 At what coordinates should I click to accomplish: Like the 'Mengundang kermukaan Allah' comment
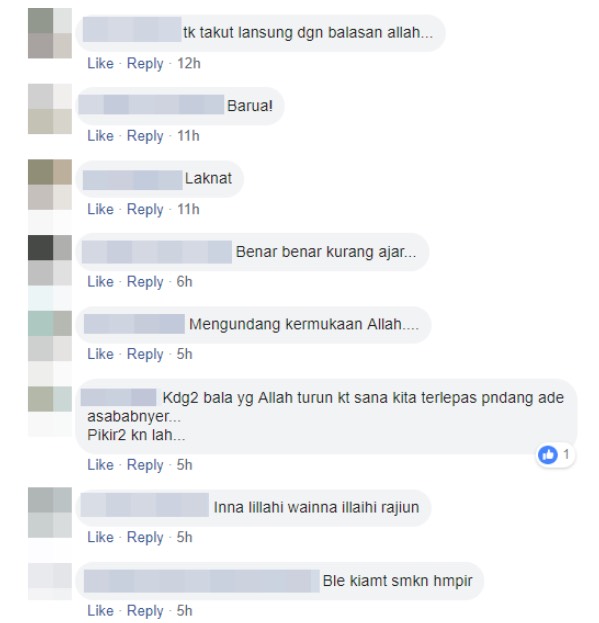click(x=100, y=354)
